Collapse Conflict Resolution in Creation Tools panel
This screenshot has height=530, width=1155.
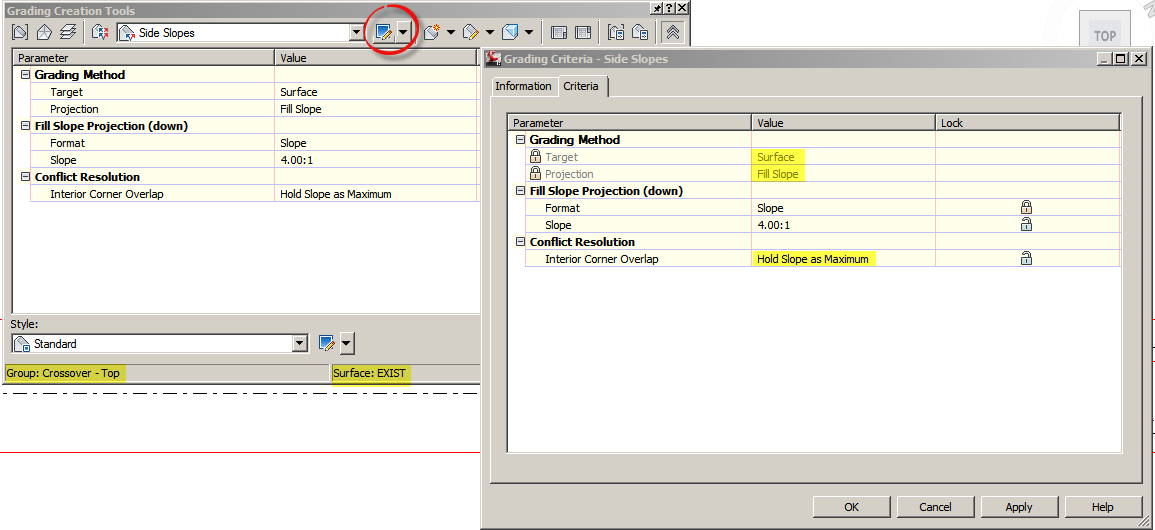point(26,177)
